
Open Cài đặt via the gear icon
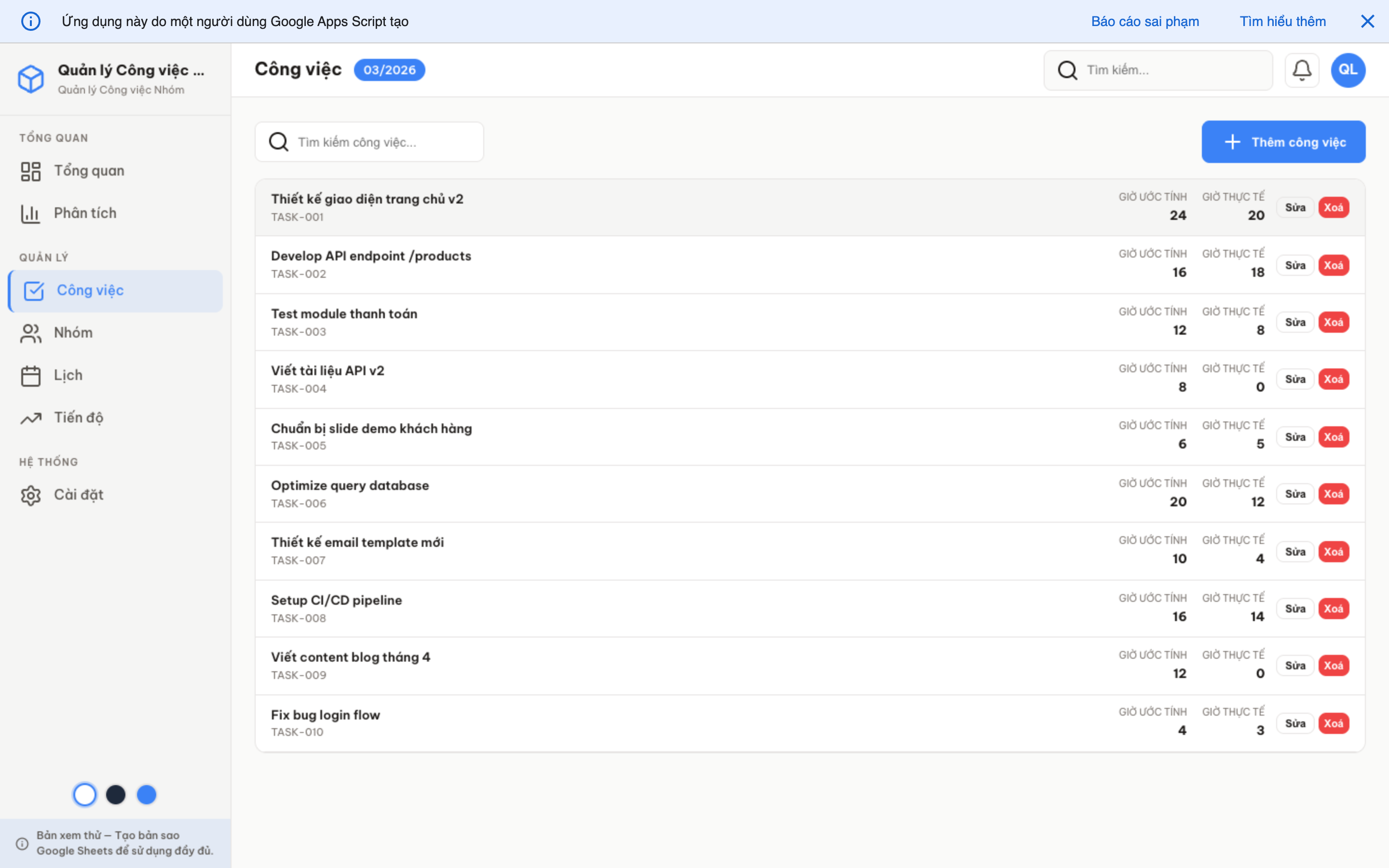coord(31,494)
